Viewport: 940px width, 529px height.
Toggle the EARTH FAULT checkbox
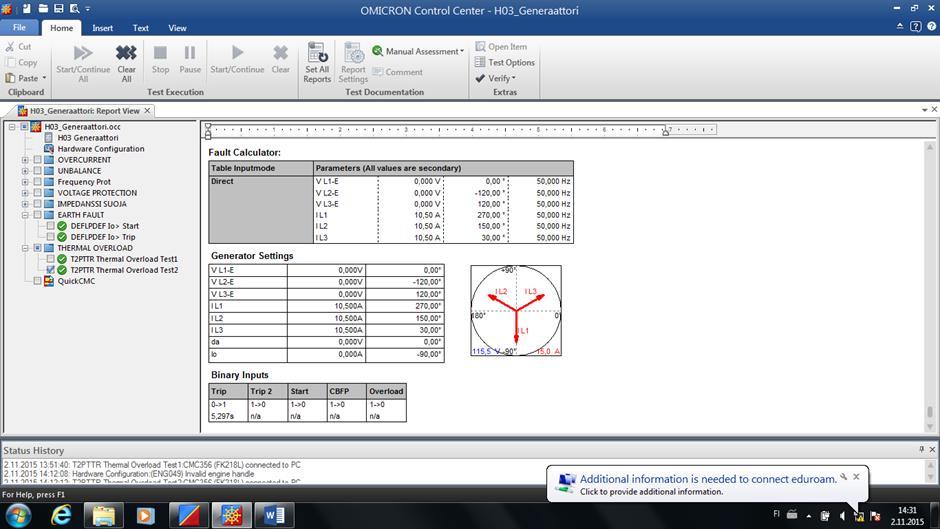(x=37, y=215)
